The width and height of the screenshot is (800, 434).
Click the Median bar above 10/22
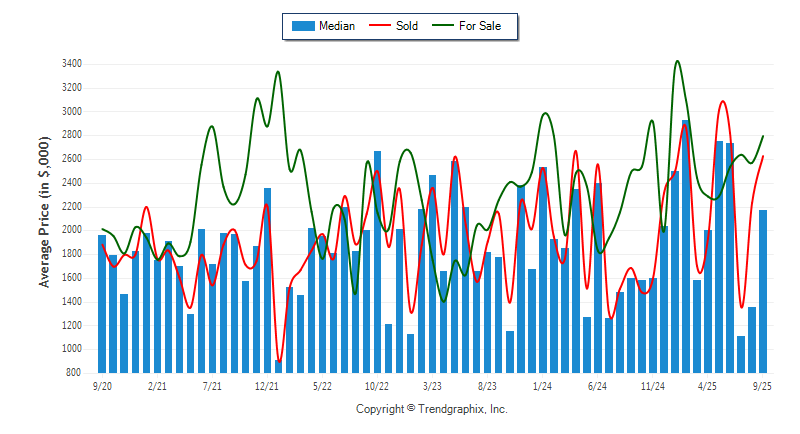[x=377, y=262]
